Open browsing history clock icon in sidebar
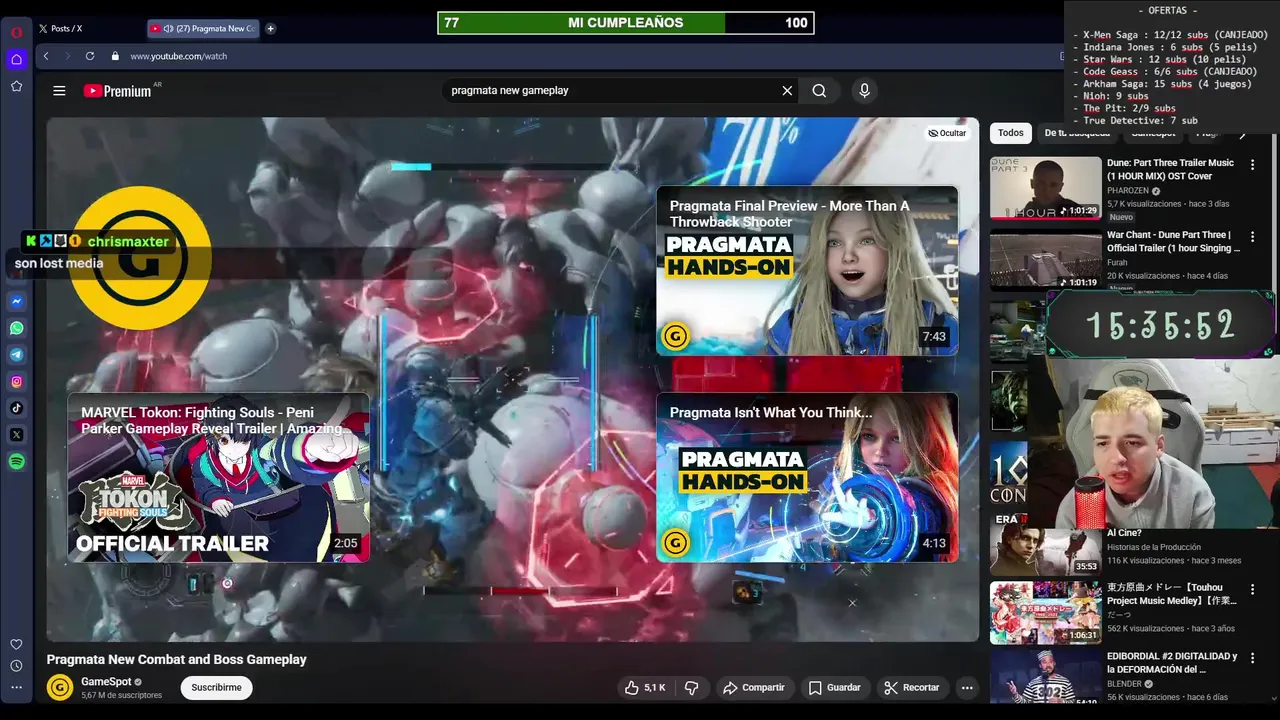The height and width of the screenshot is (720, 1280). click(16, 666)
